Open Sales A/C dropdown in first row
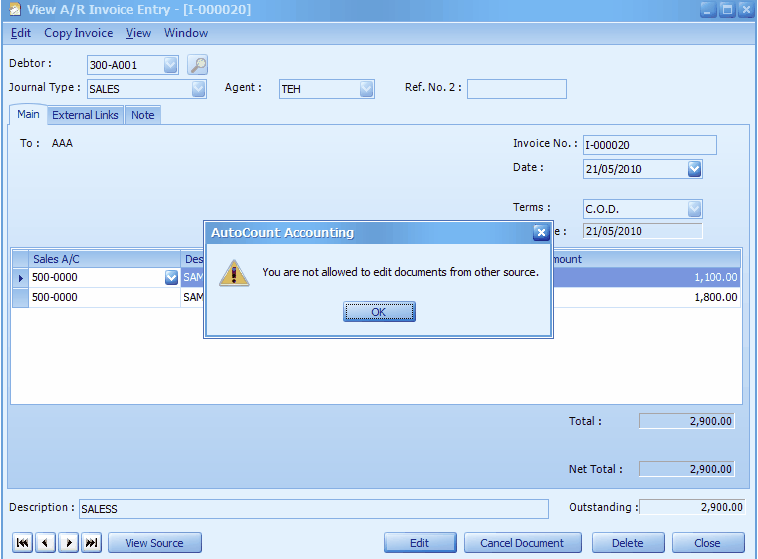 point(171,278)
